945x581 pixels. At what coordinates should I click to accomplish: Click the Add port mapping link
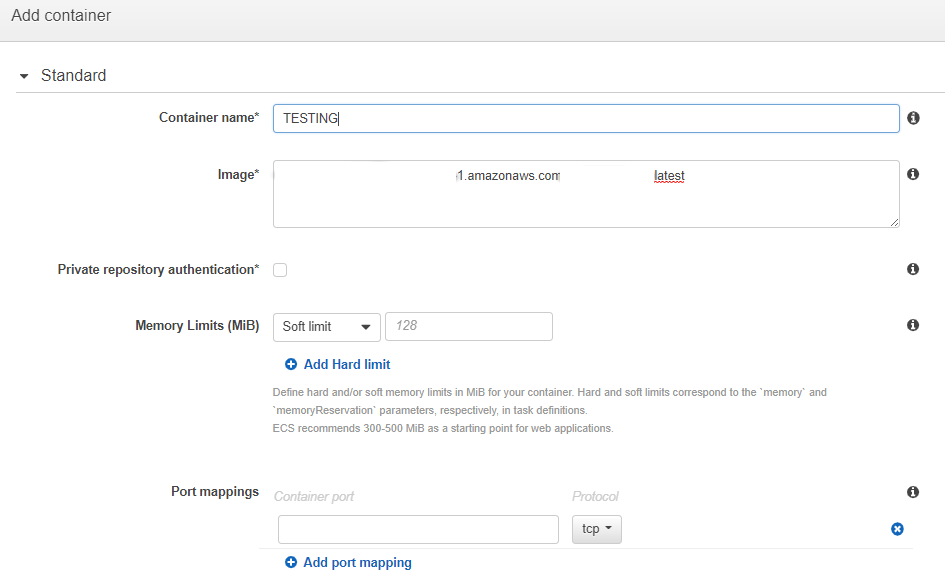tap(357, 563)
